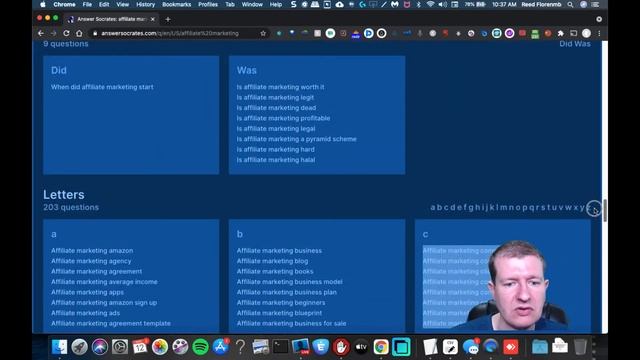This screenshot has height=360, width=640.
Task: Open Spotlight search in the menu bar
Action: point(570,4)
